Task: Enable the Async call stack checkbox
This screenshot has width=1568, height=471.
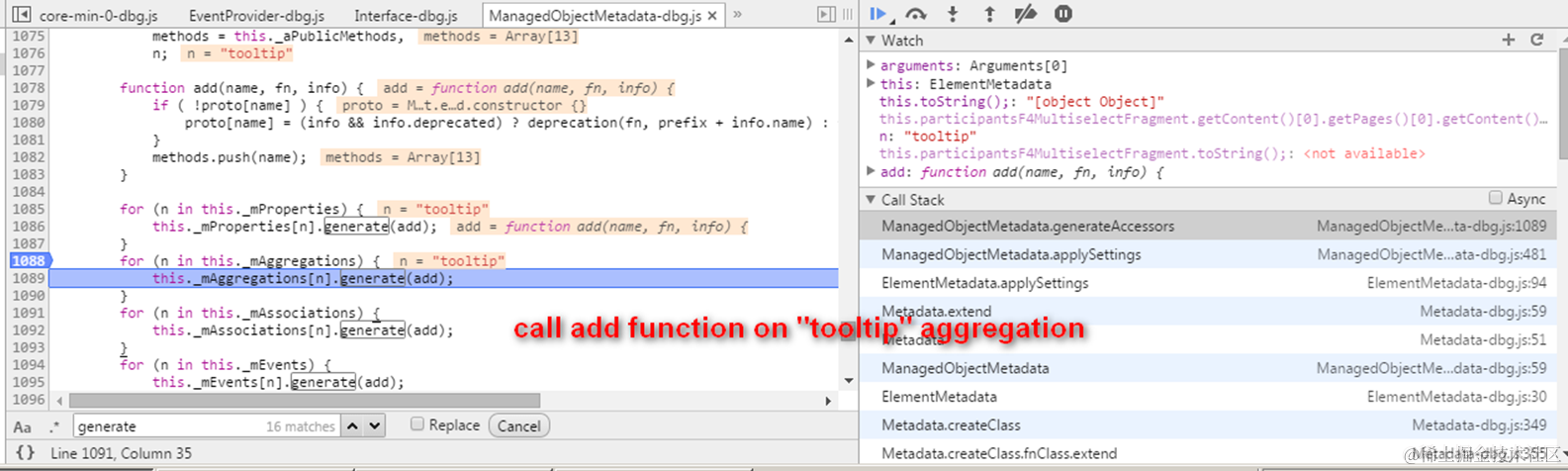Action: (1496, 198)
